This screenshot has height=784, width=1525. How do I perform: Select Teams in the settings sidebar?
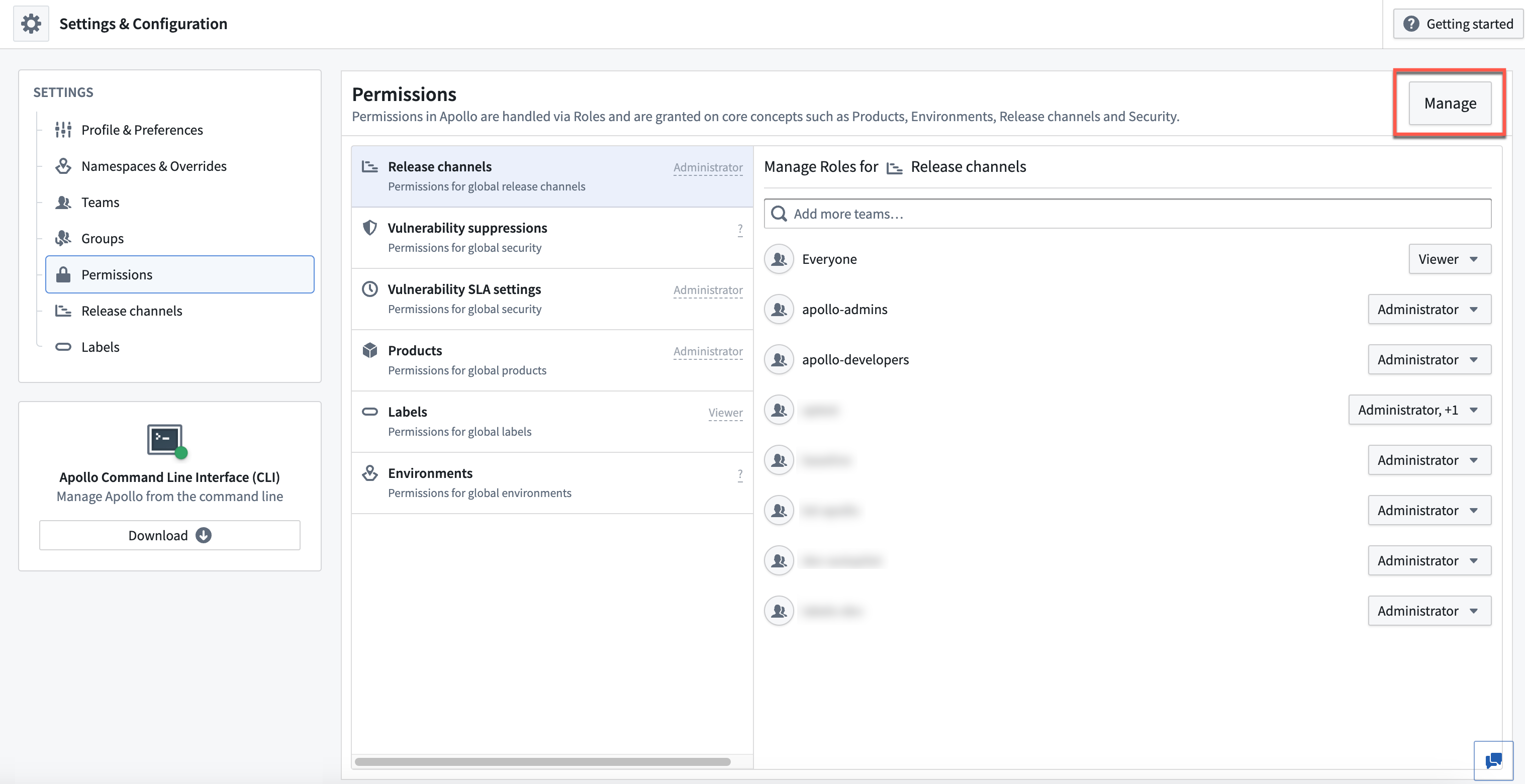point(179,202)
